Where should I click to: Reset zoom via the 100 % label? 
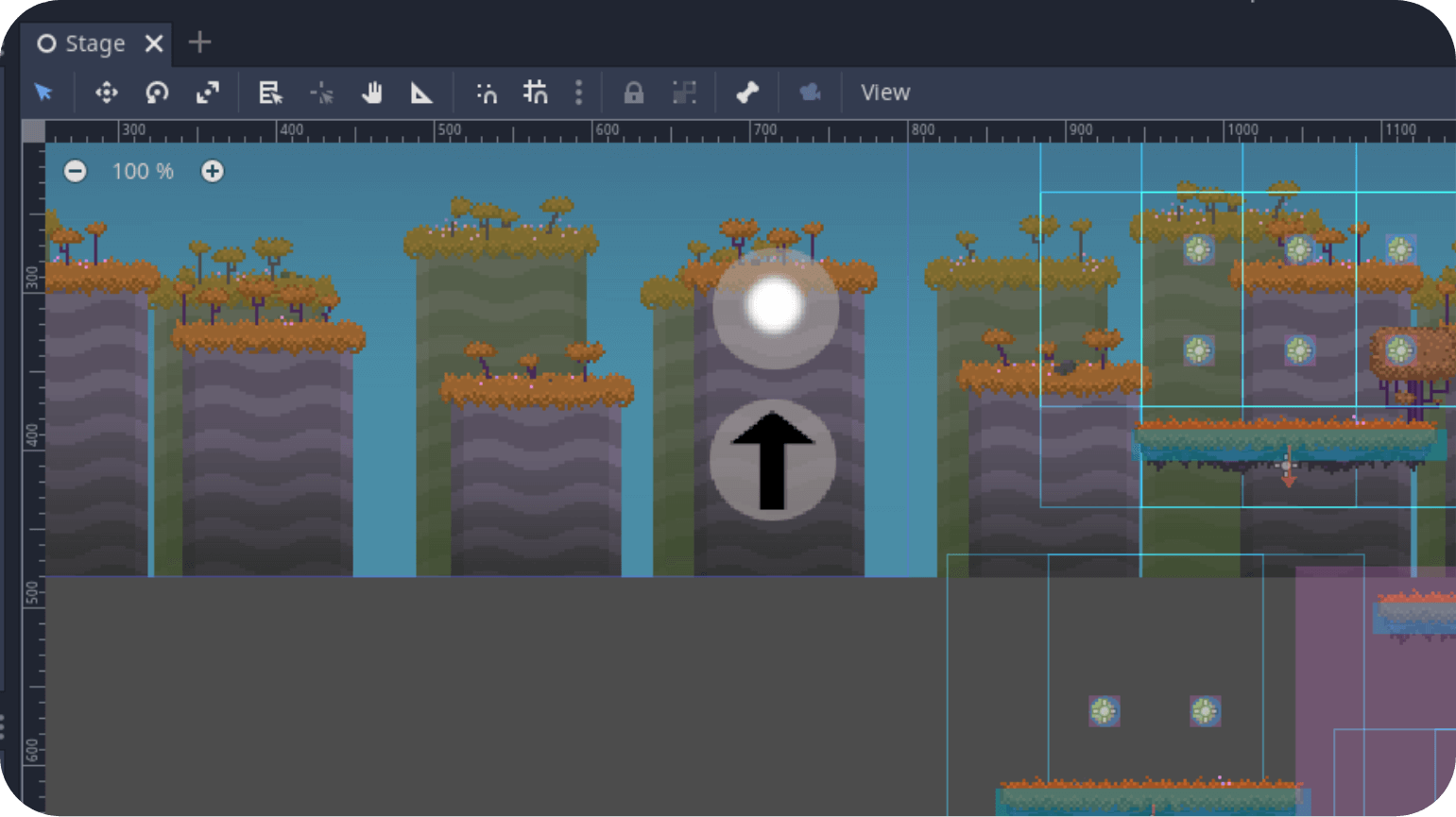[x=143, y=171]
